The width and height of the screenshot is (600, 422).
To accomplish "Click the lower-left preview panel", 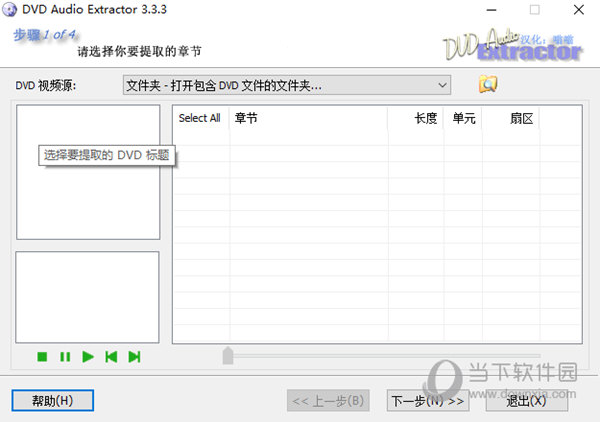I will [87, 297].
